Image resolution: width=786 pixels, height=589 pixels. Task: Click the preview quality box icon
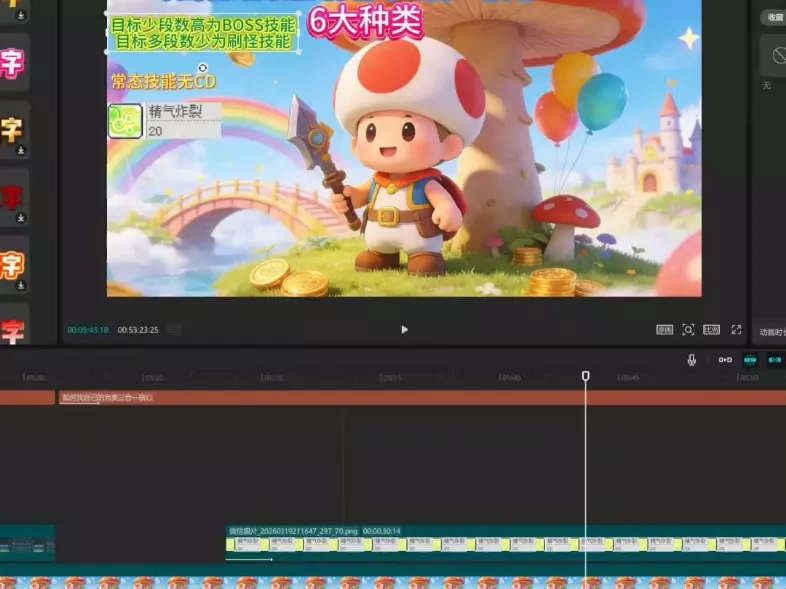[665, 330]
